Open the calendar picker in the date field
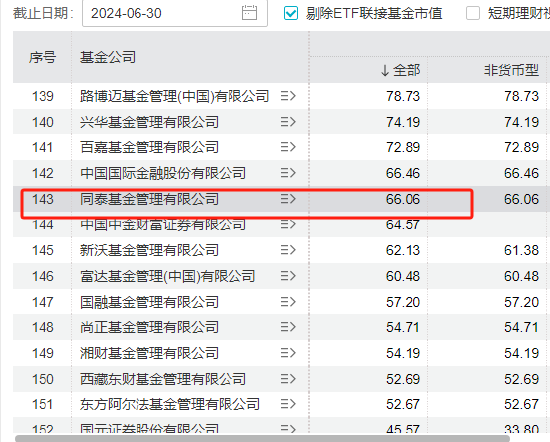Viewport: 550px width, 442px height. pos(249,13)
